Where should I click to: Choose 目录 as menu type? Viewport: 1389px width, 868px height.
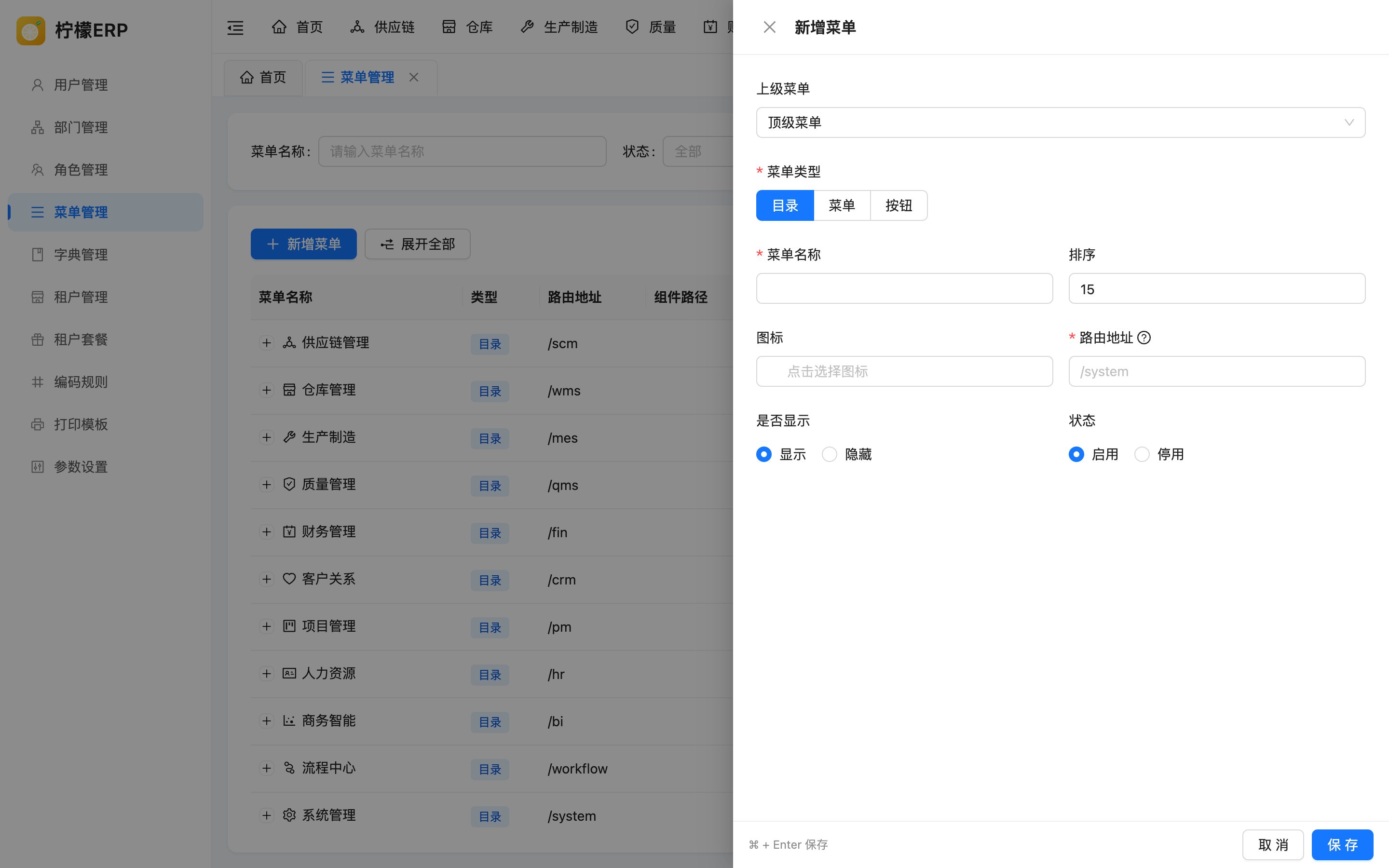tap(785, 205)
